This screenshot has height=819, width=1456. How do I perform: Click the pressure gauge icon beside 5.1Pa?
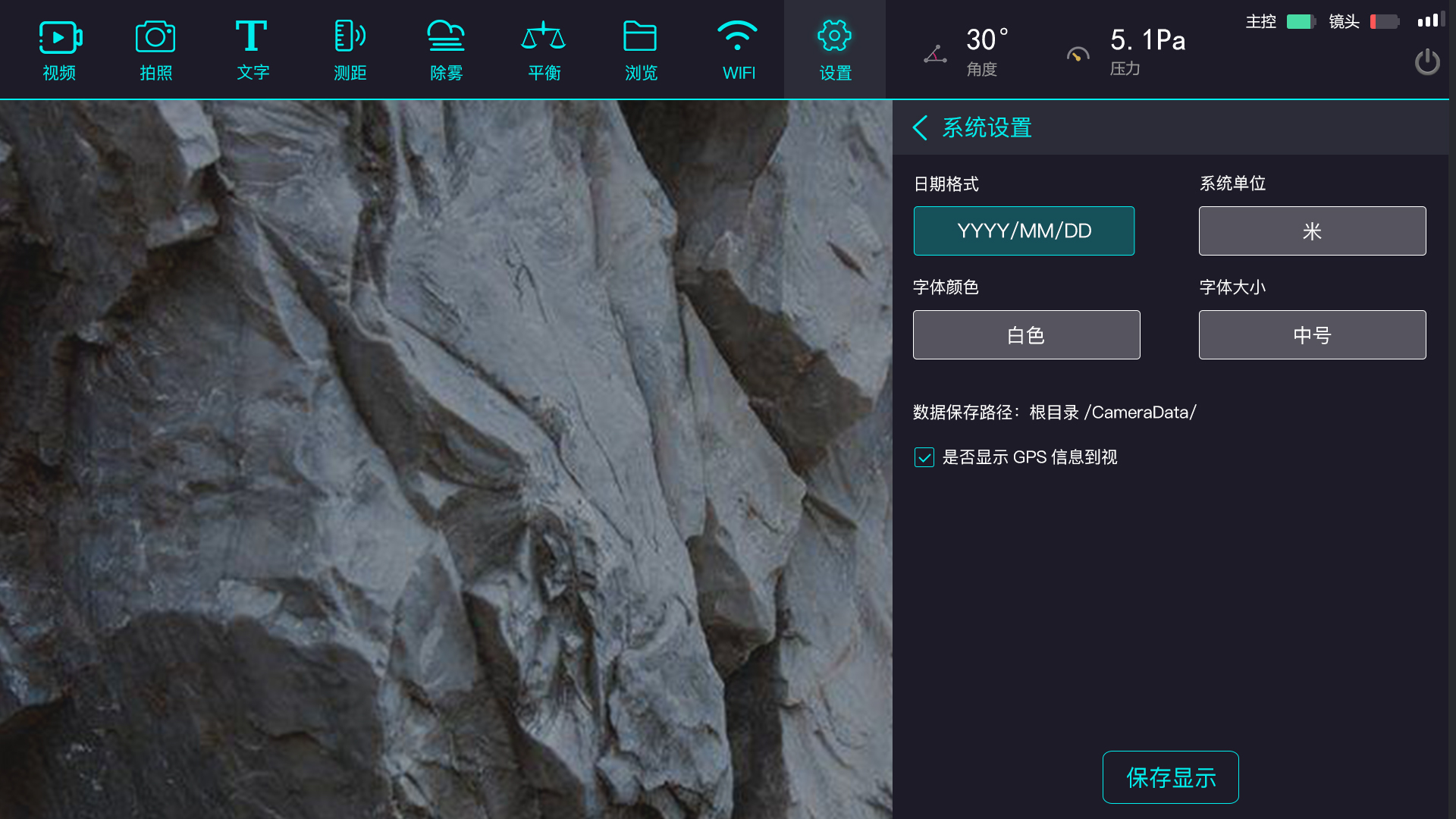pyautogui.click(x=1078, y=55)
